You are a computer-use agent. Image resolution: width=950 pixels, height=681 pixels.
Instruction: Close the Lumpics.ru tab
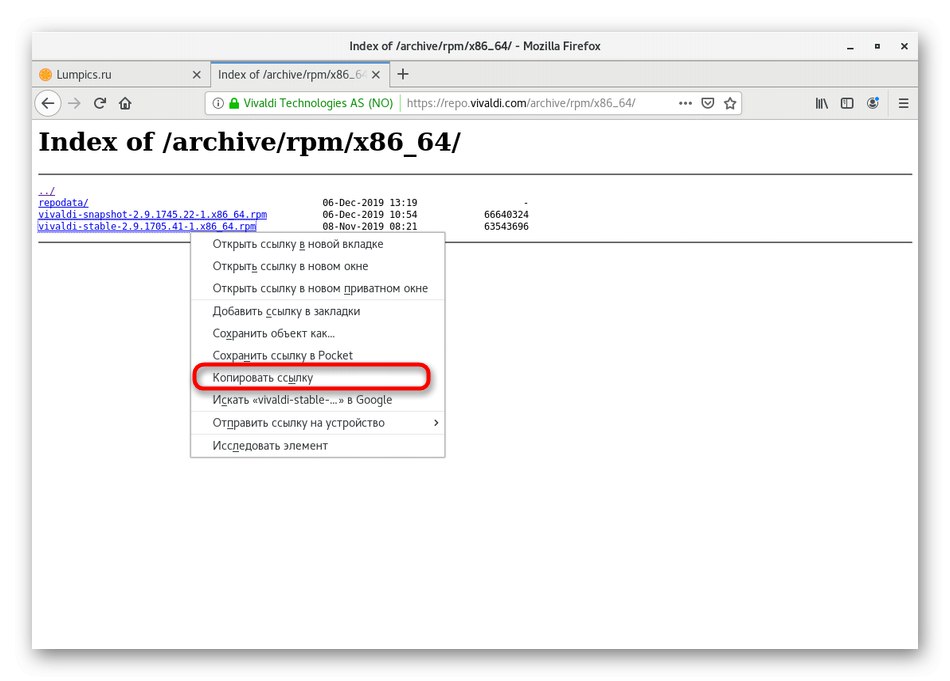coord(196,75)
